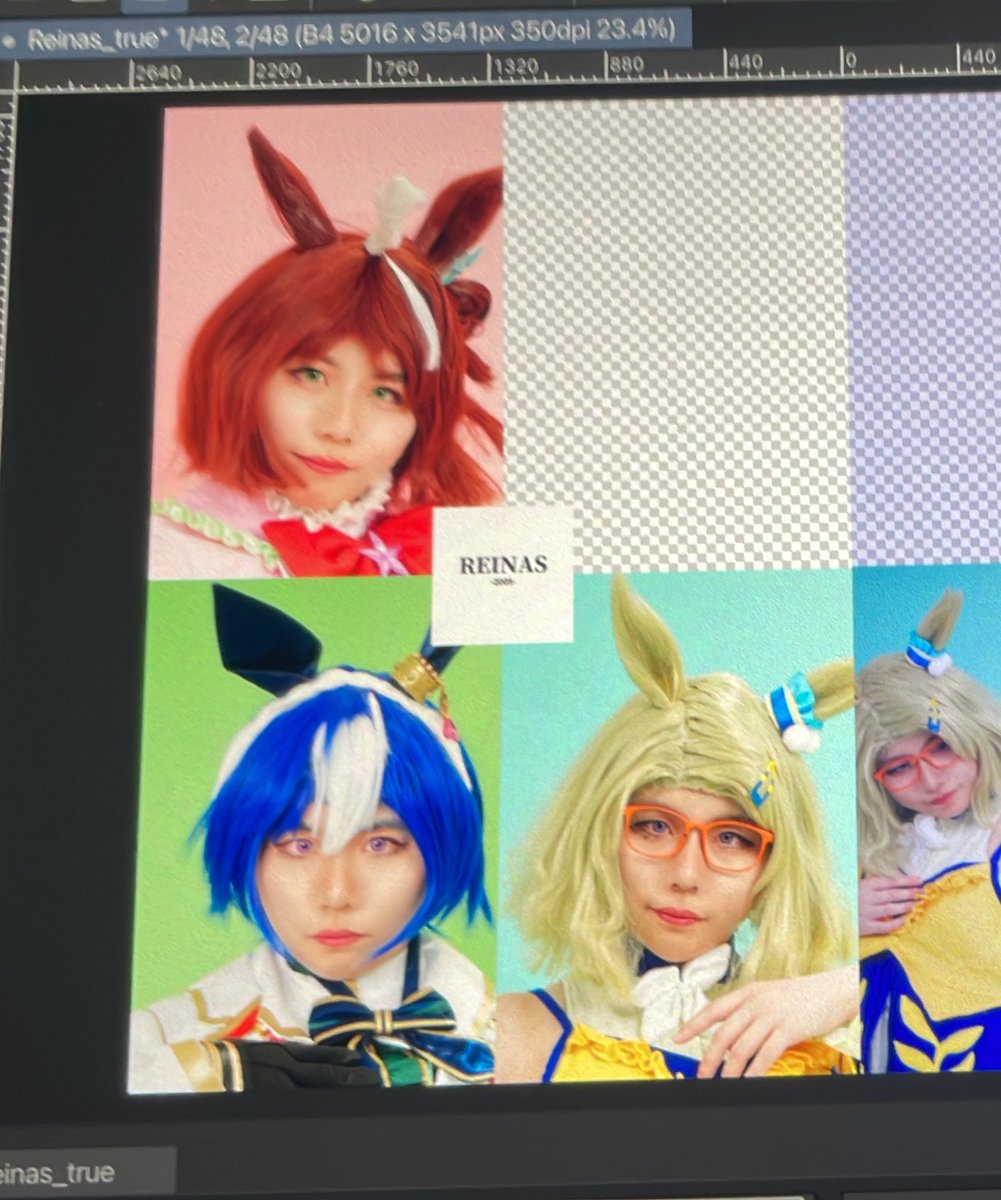Click the 880 mark on the ruler

627,64
